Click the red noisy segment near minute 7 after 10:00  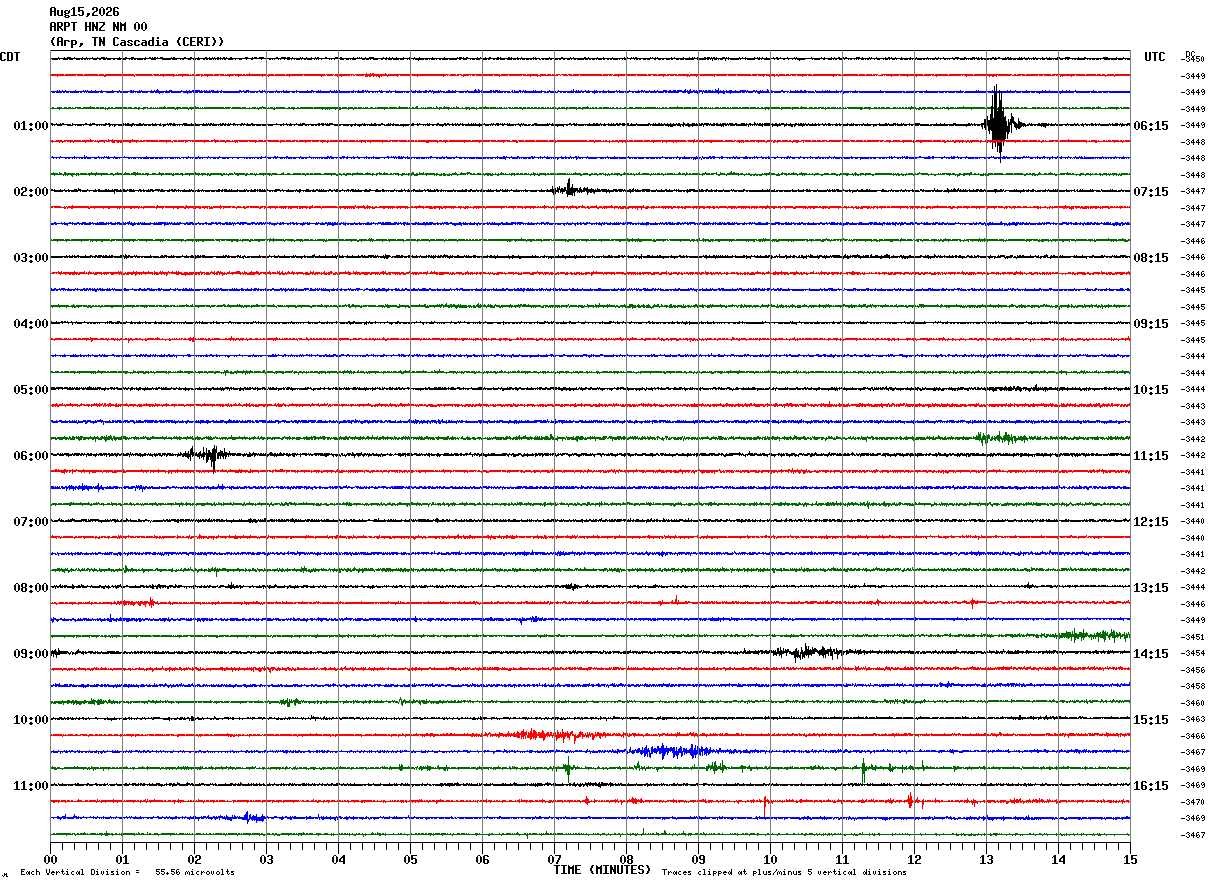coord(545,735)
